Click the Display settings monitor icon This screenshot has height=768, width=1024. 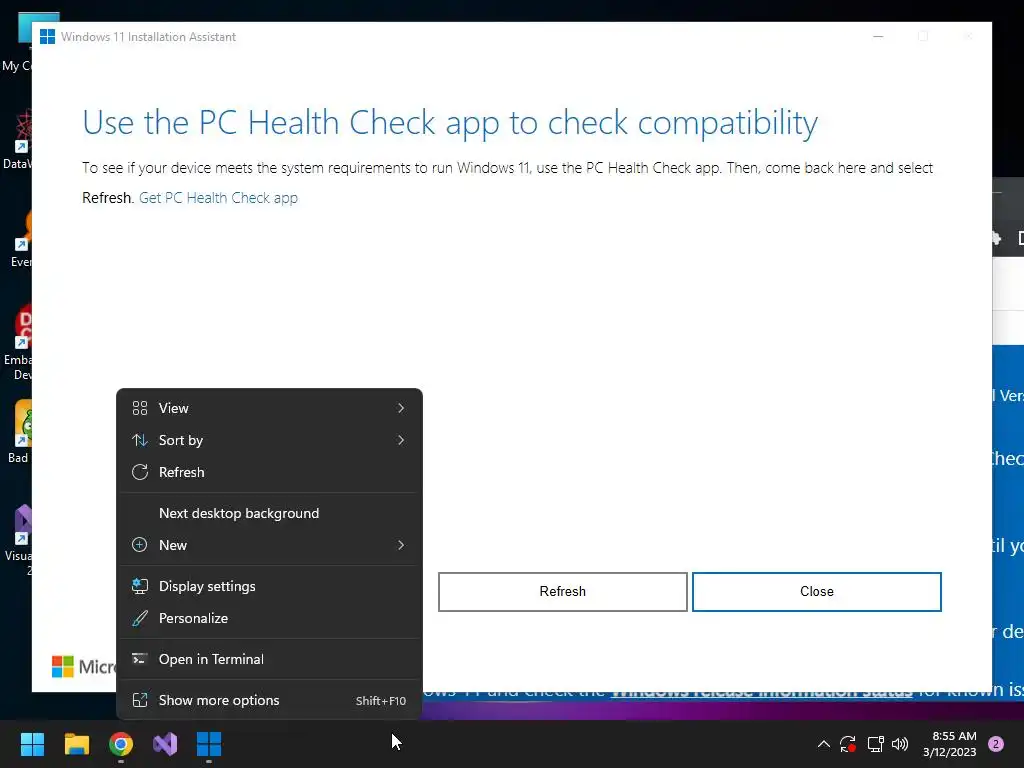pyautogui.click(x=140, y=586)
